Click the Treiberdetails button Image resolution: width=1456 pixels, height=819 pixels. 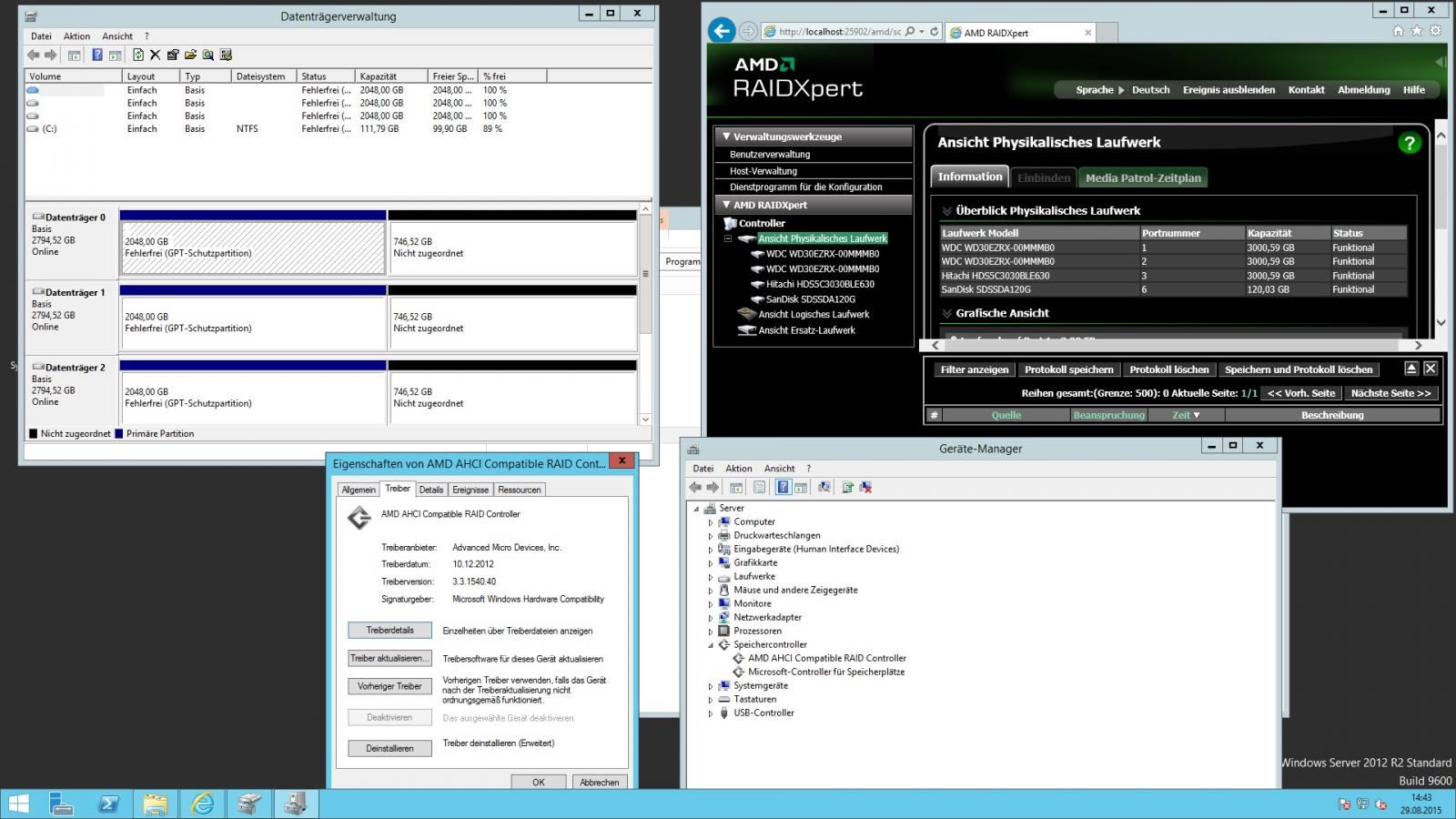tap(389, 630)
